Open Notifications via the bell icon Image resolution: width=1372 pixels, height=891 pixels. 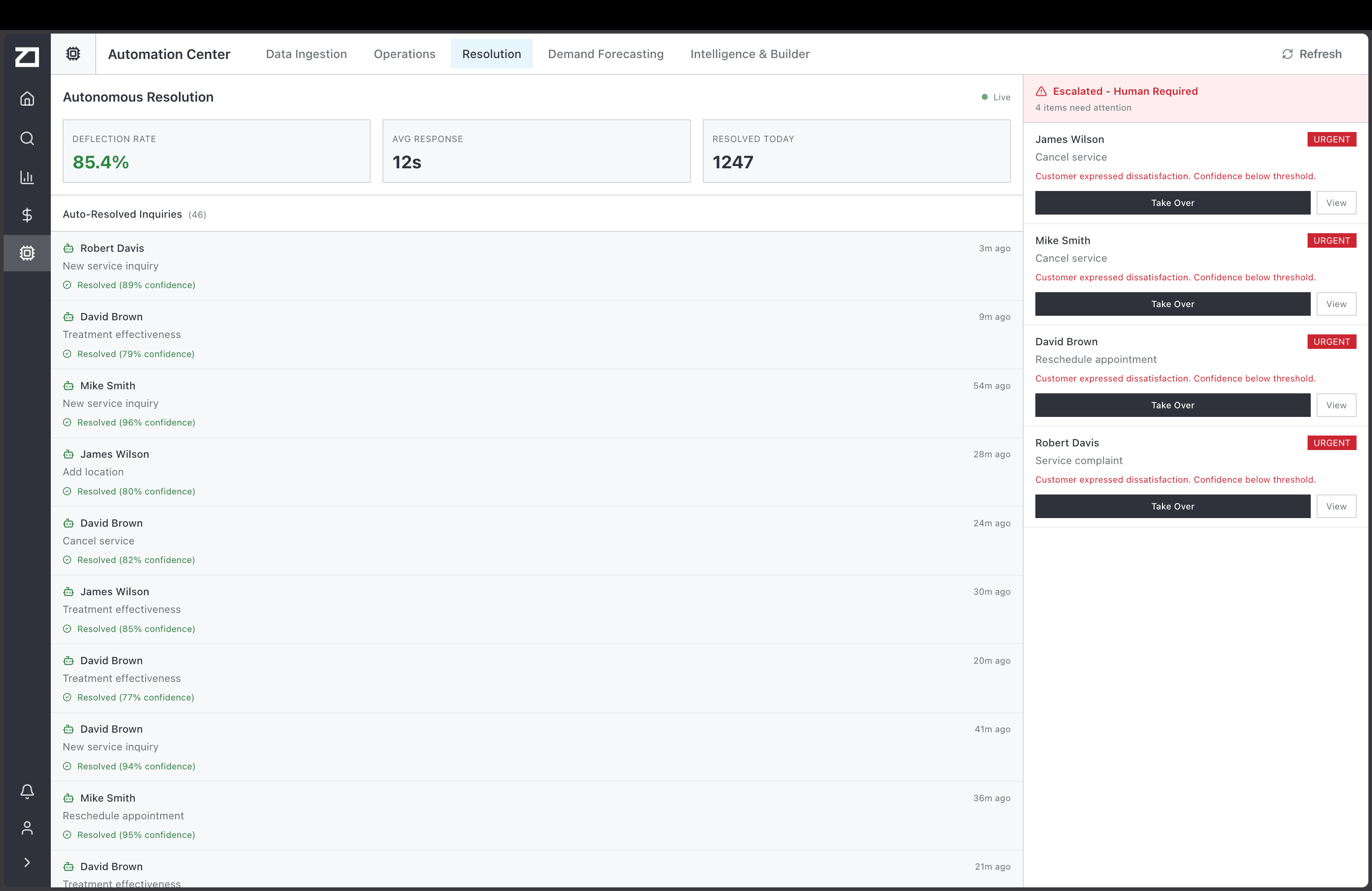pos(26,792)
